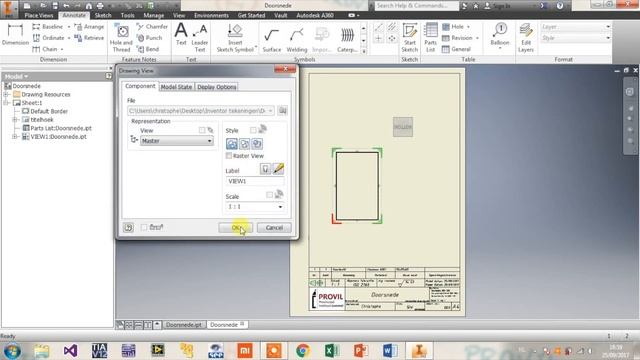This screenshot has width=640, height=360.
Task: Open help in Drawing View dialog
Action: 128,227
